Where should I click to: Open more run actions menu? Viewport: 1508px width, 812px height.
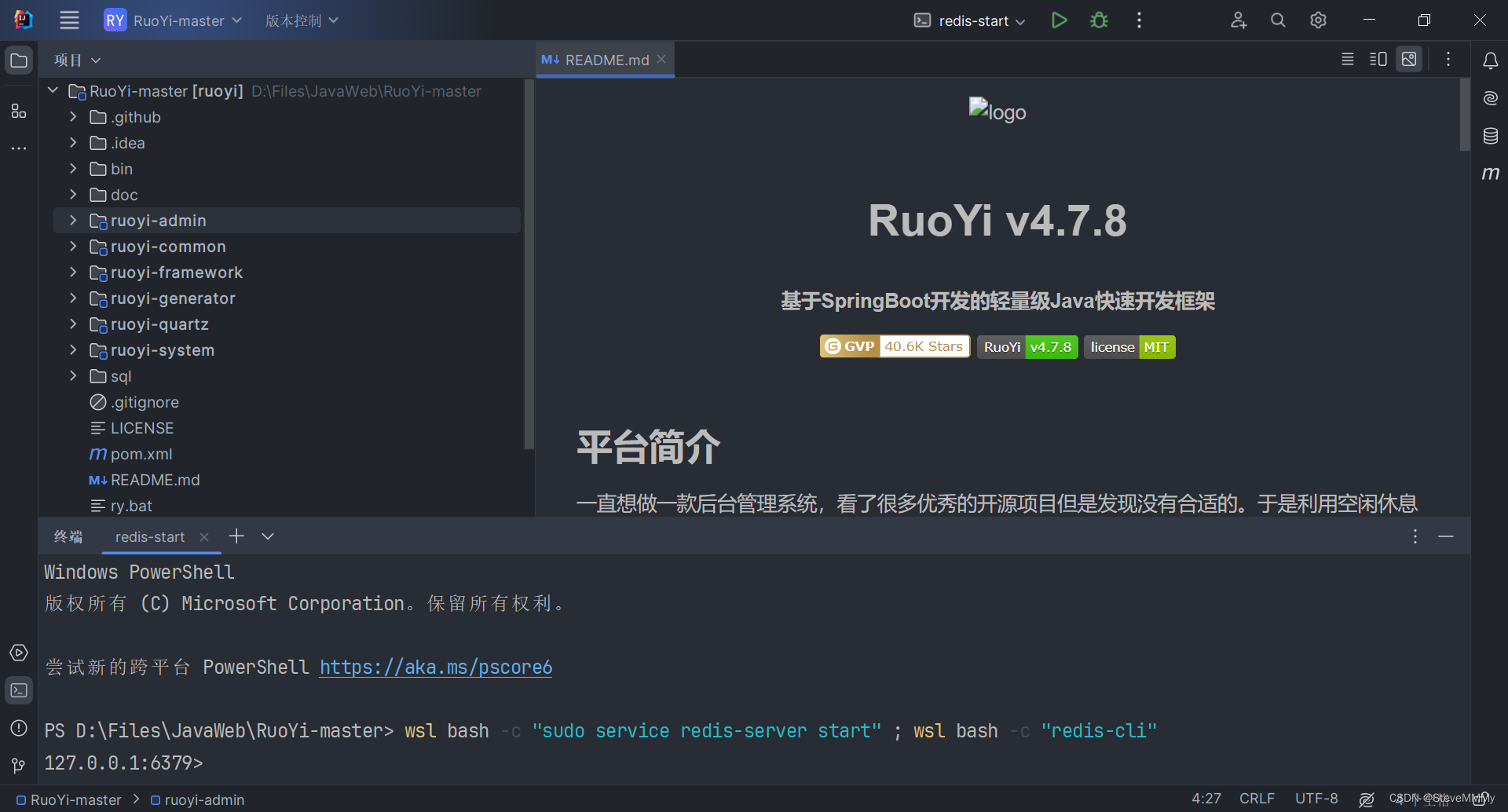(1139, 20)
